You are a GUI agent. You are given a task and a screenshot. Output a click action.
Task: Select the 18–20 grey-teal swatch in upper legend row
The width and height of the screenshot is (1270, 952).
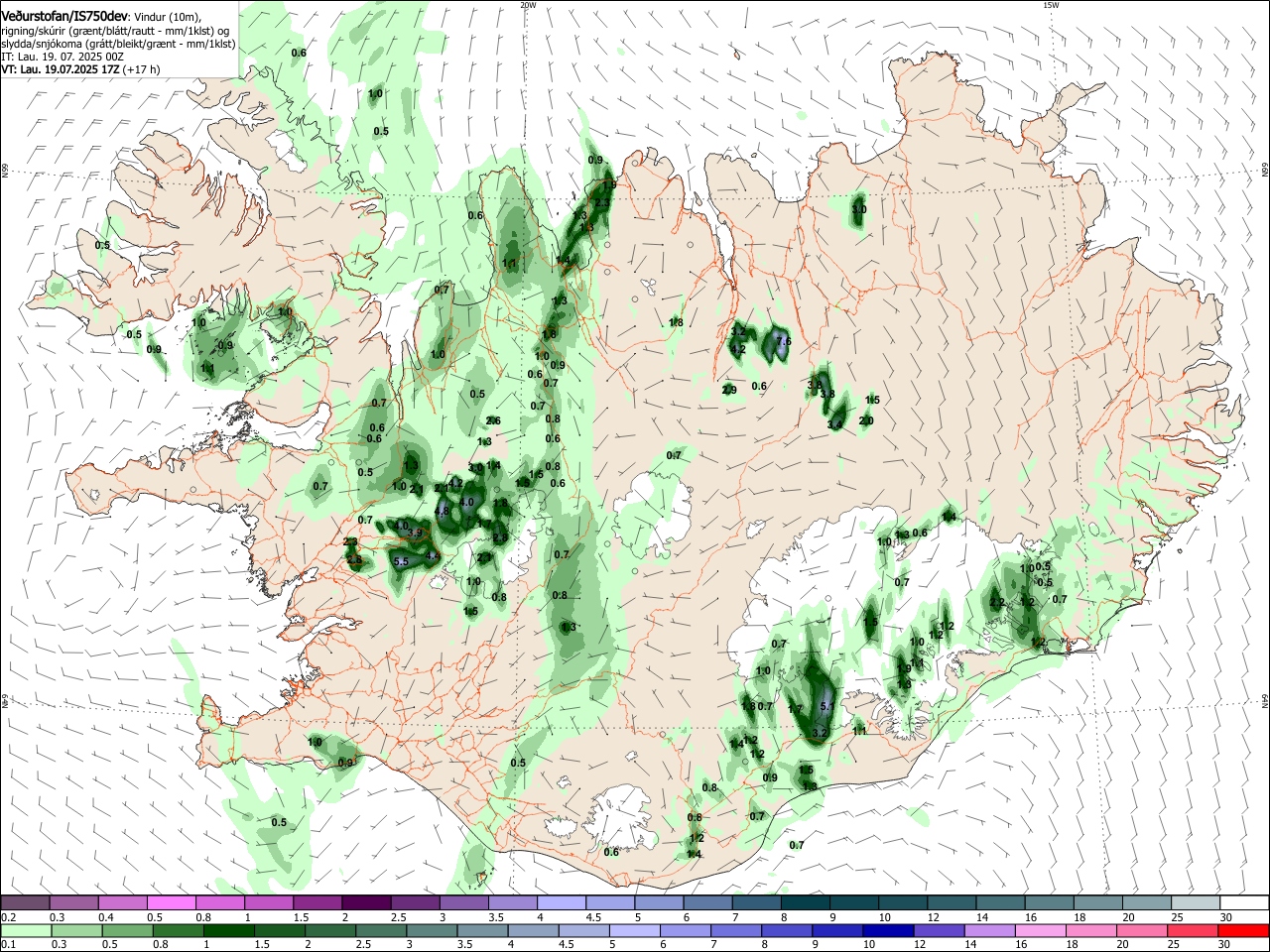(1098, 903)
